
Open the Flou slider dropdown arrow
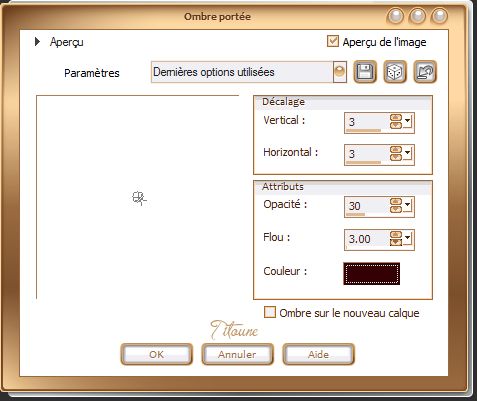[408, 239]
